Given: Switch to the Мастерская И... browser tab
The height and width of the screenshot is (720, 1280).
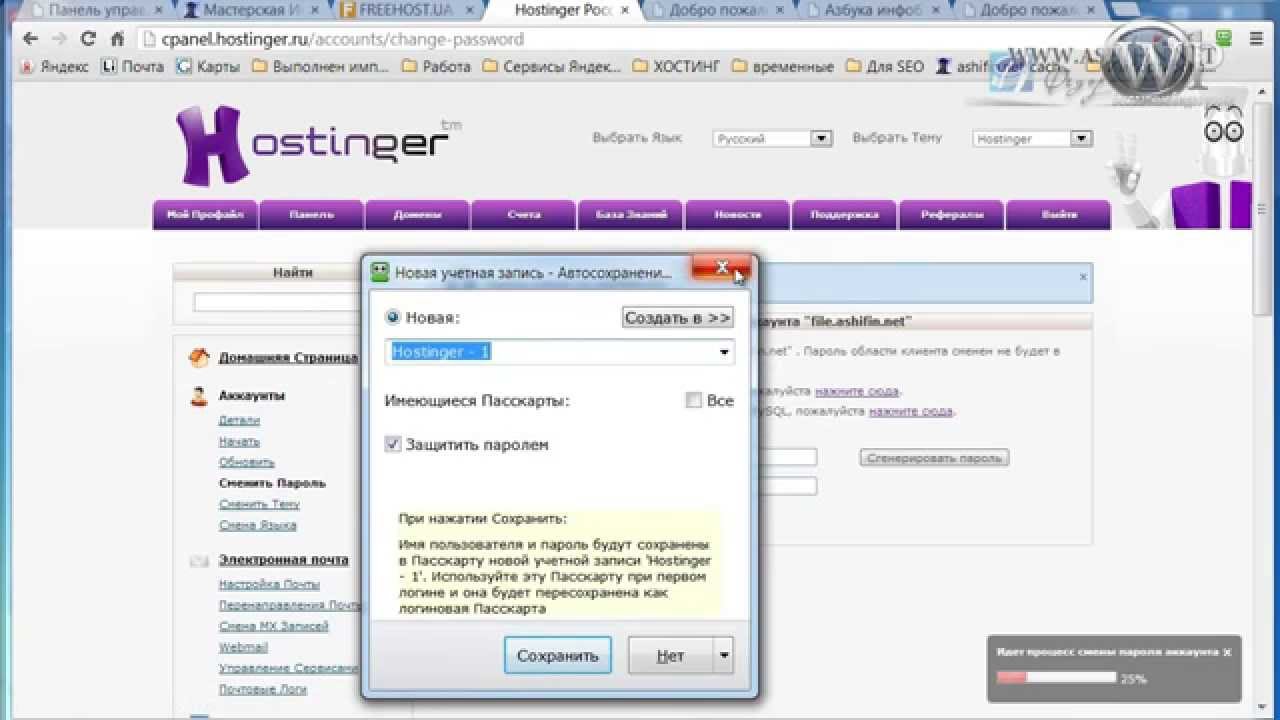Looking at the screenshot, I should [248, 11].
